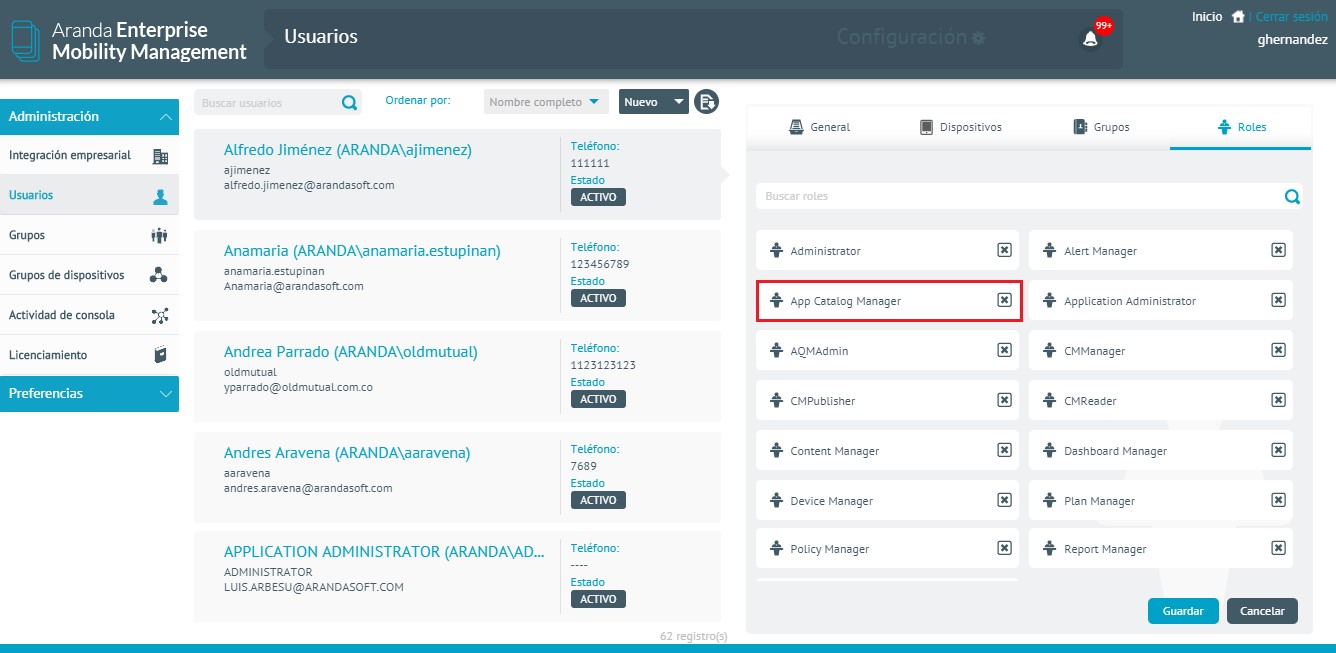This screenshot has width=1336, height=653.
Task: Remove the Policy Manager role
Action: (1004, 548)
